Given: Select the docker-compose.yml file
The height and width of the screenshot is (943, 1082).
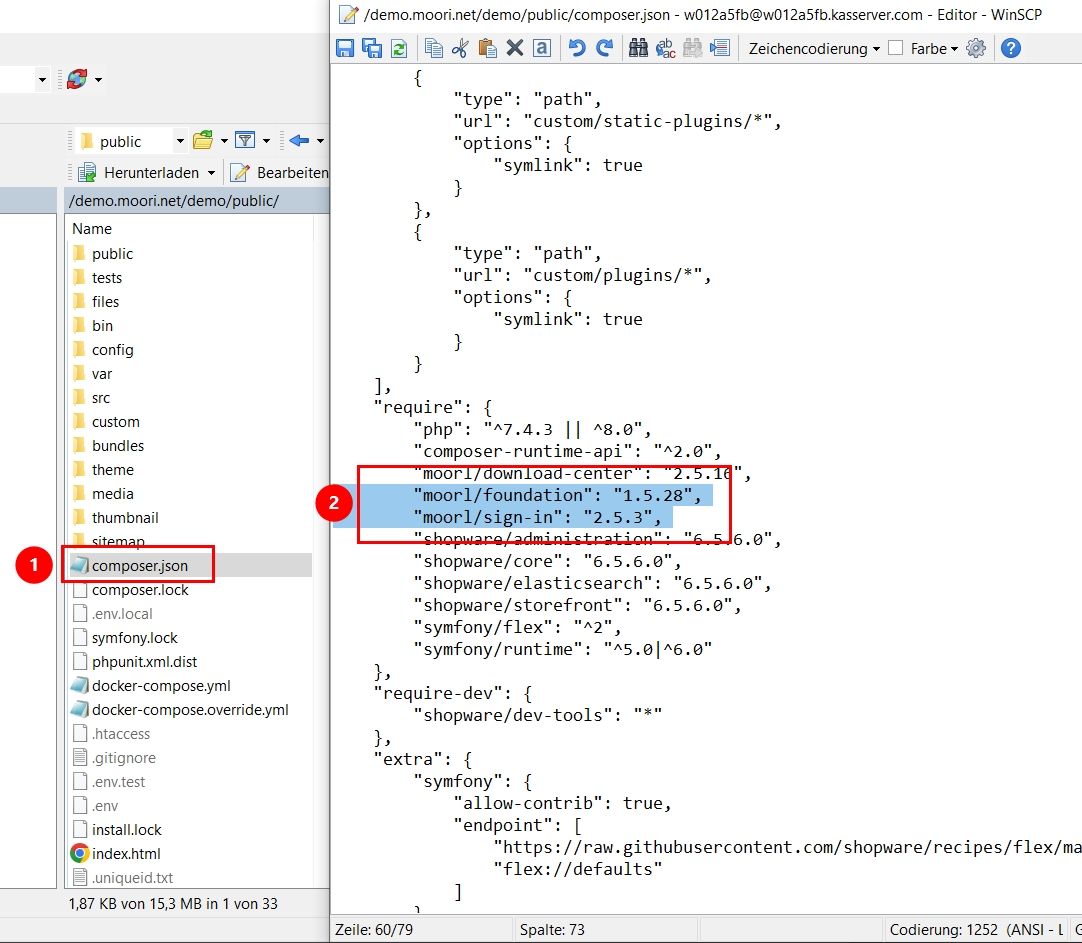Looking at the screenshot, I should point(161,686).
